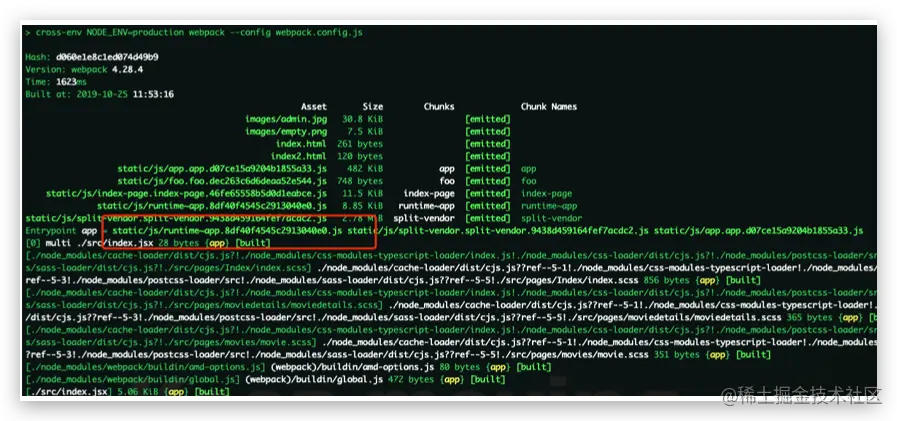The image size is (897, 421).
Task: Click the white foo in the Chunks column
Action: (447, 181)
